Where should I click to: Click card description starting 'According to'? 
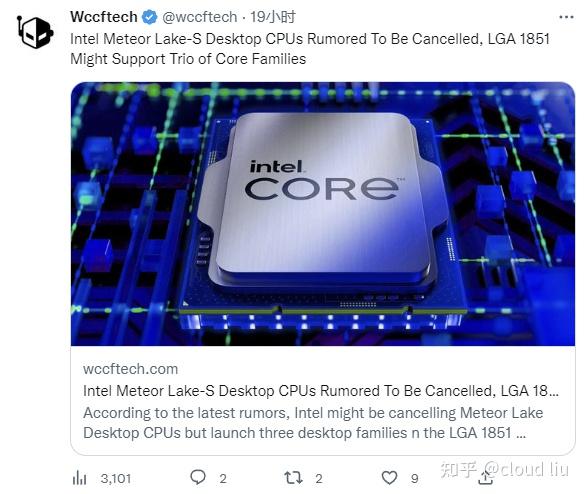click(x=313, y=423)
